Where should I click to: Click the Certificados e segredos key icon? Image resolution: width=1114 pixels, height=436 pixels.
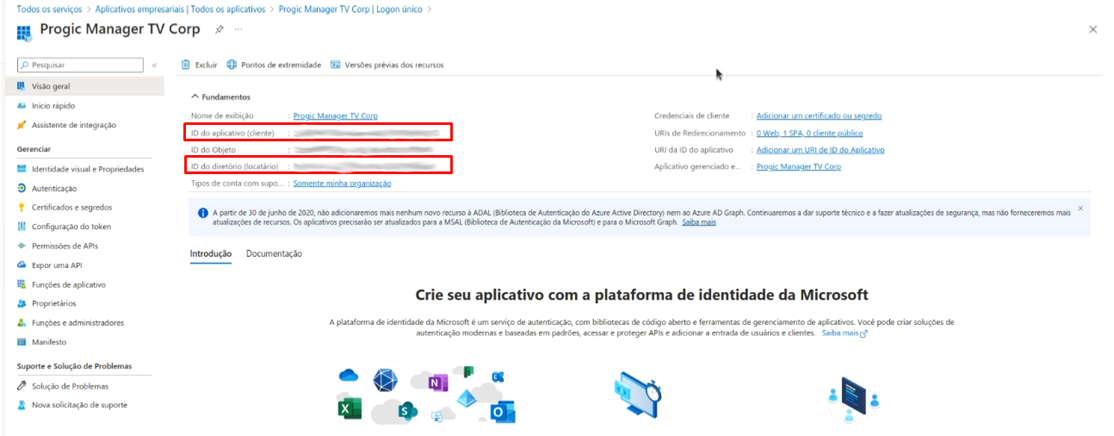pyautogui.click(x=21, y=207)
